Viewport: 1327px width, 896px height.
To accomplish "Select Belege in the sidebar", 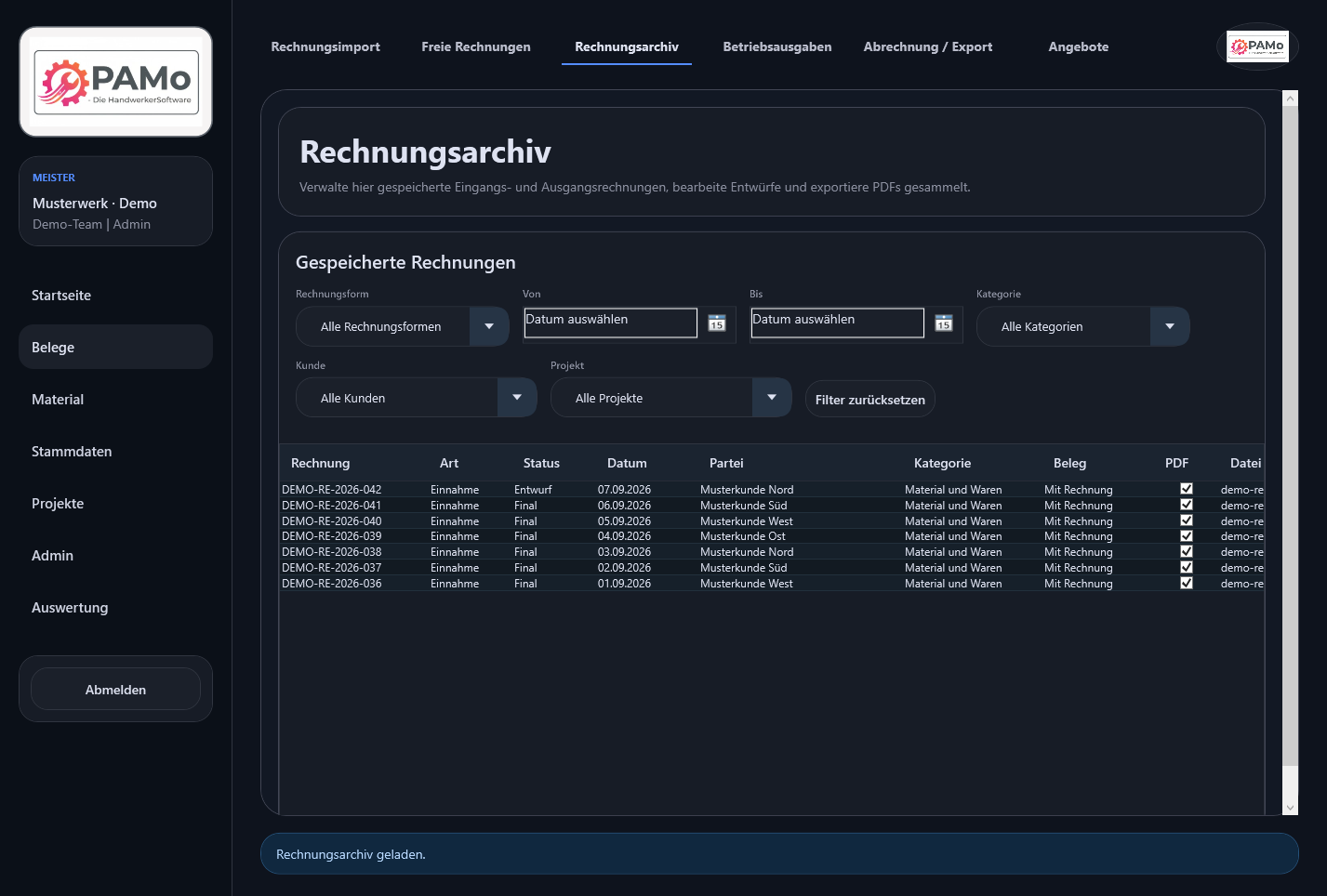I will pyautogui.click(x=116, y=348).
